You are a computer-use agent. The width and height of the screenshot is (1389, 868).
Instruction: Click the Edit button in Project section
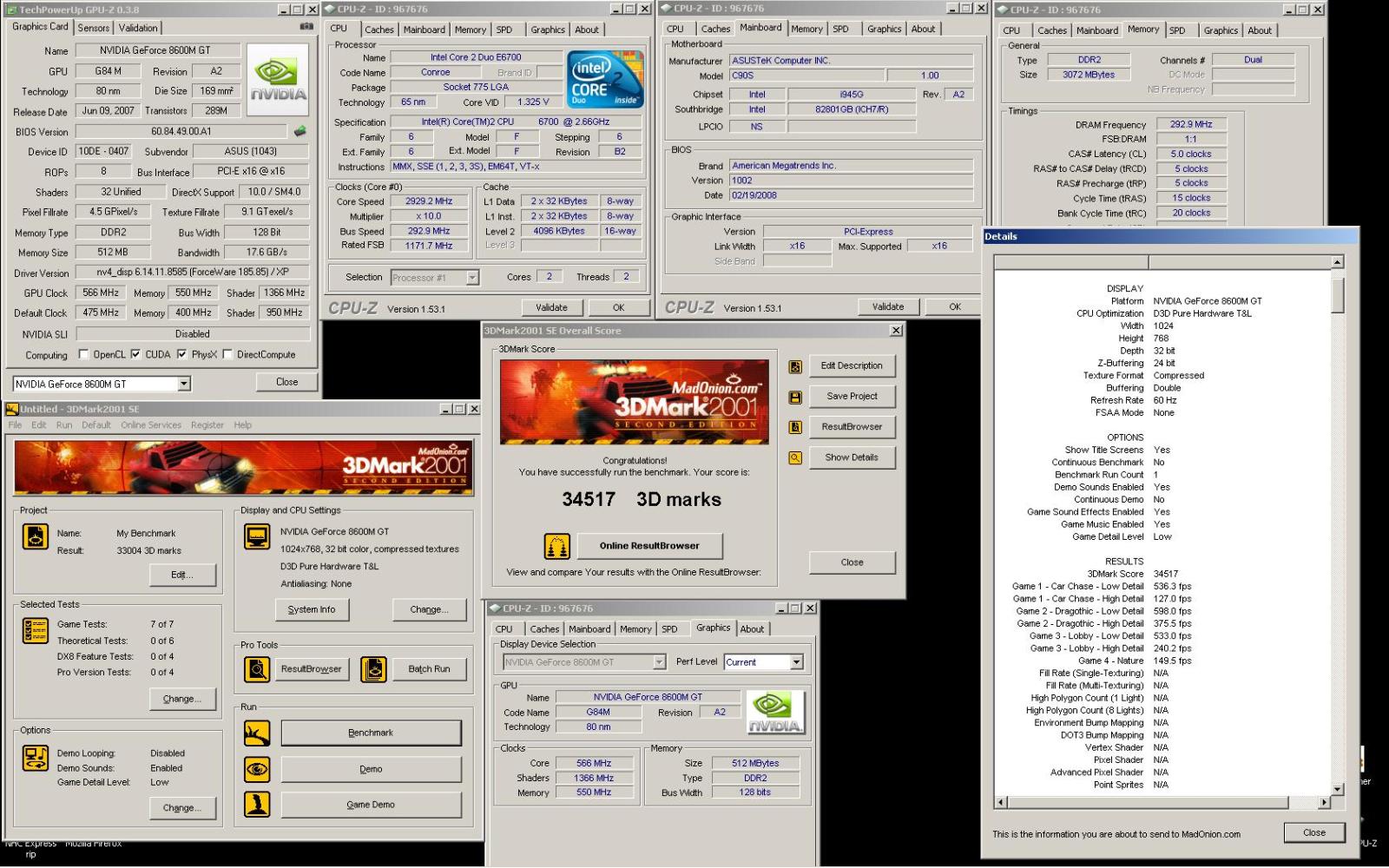(181, 575)
